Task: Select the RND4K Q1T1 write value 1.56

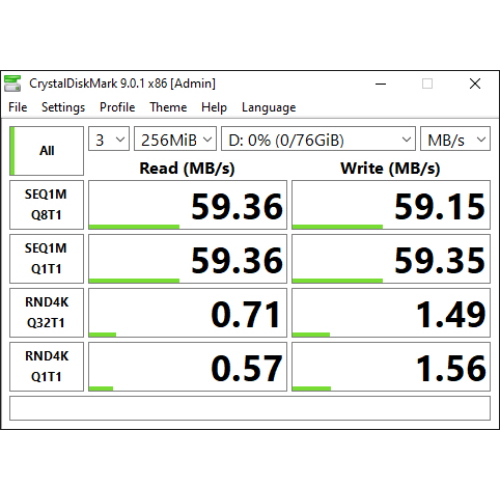Action: tap(391, 367)
